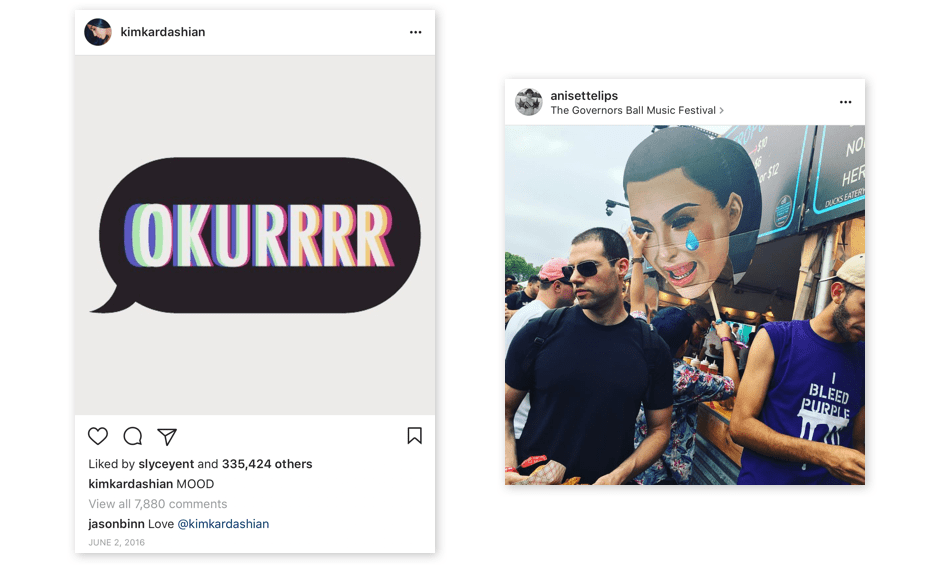940x570 pixels.
Task: Save post with the bookmark icon
Action: [414, 436]
